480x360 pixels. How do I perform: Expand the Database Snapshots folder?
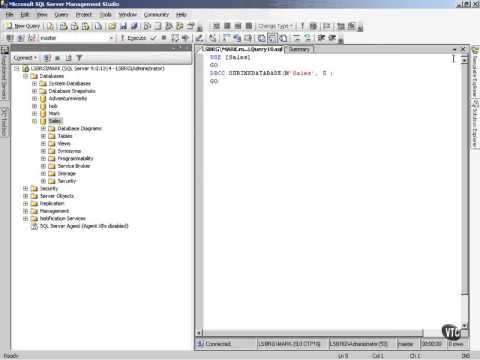(x=34, y=91)
